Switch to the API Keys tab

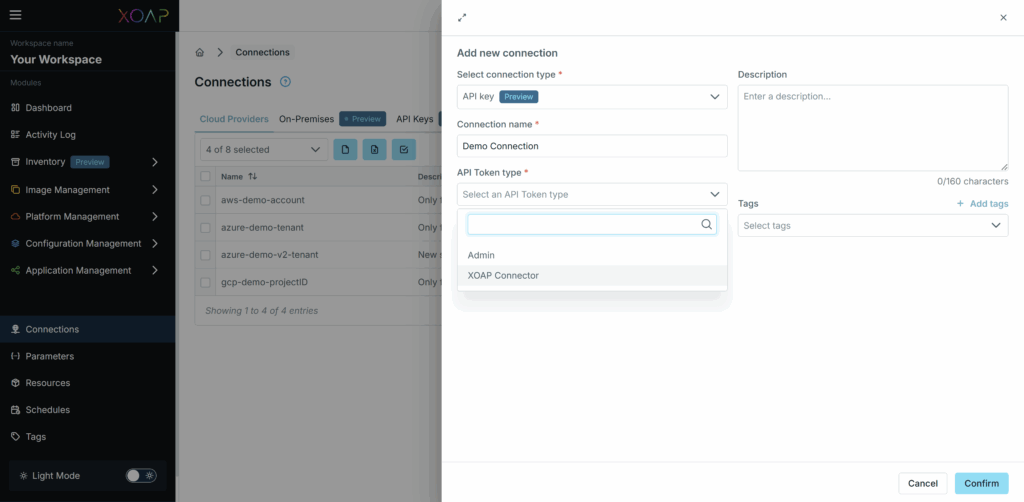[415, 119]
